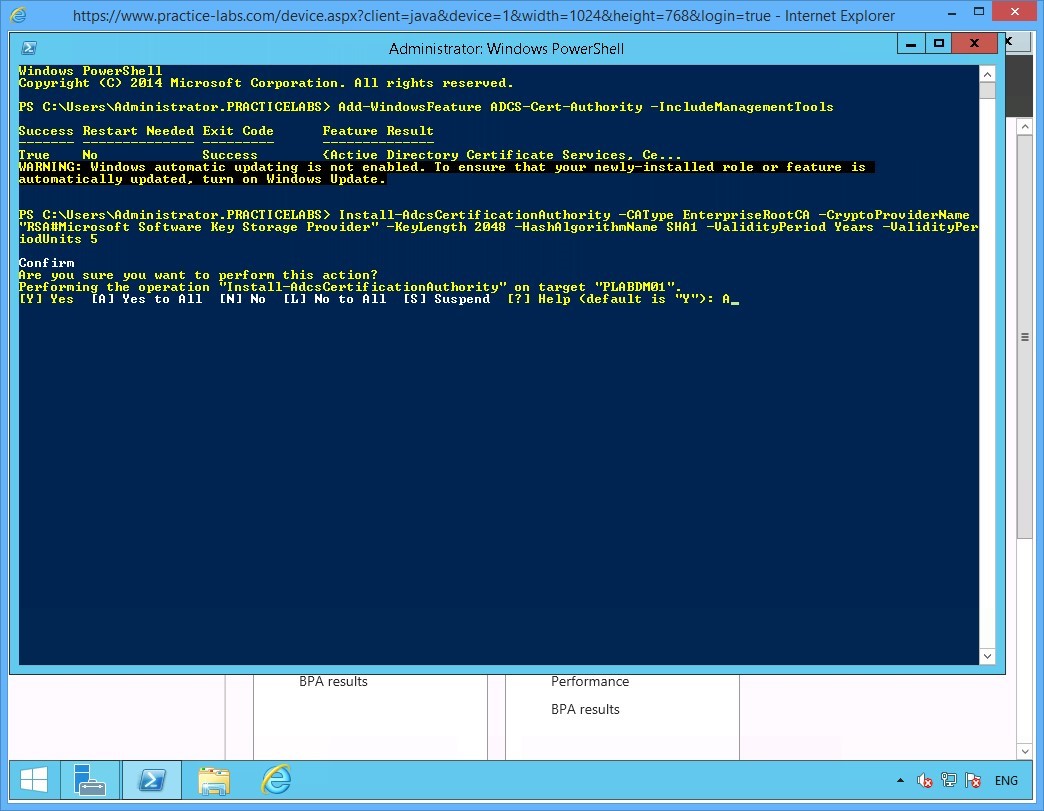
Task: Open the network status tray icon
Action: 947,780
